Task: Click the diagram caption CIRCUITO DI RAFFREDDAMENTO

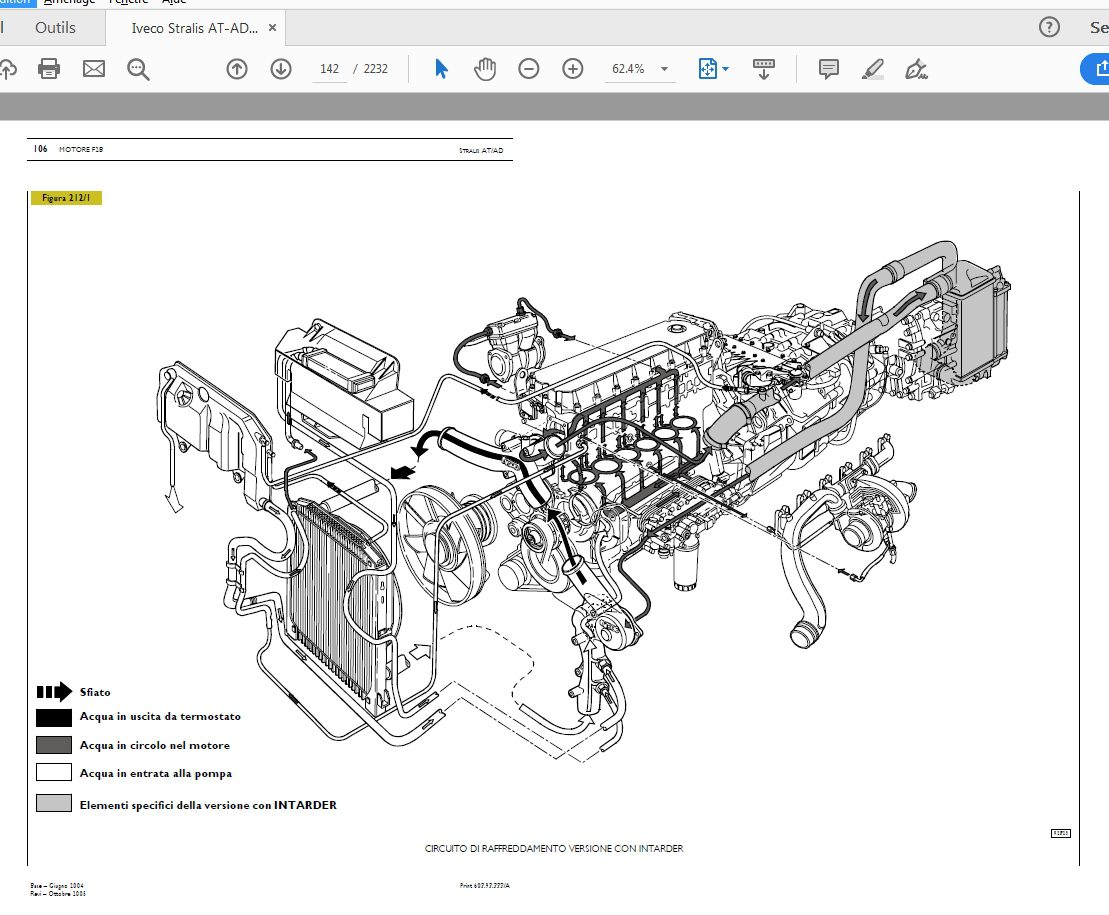Action: 554,848
